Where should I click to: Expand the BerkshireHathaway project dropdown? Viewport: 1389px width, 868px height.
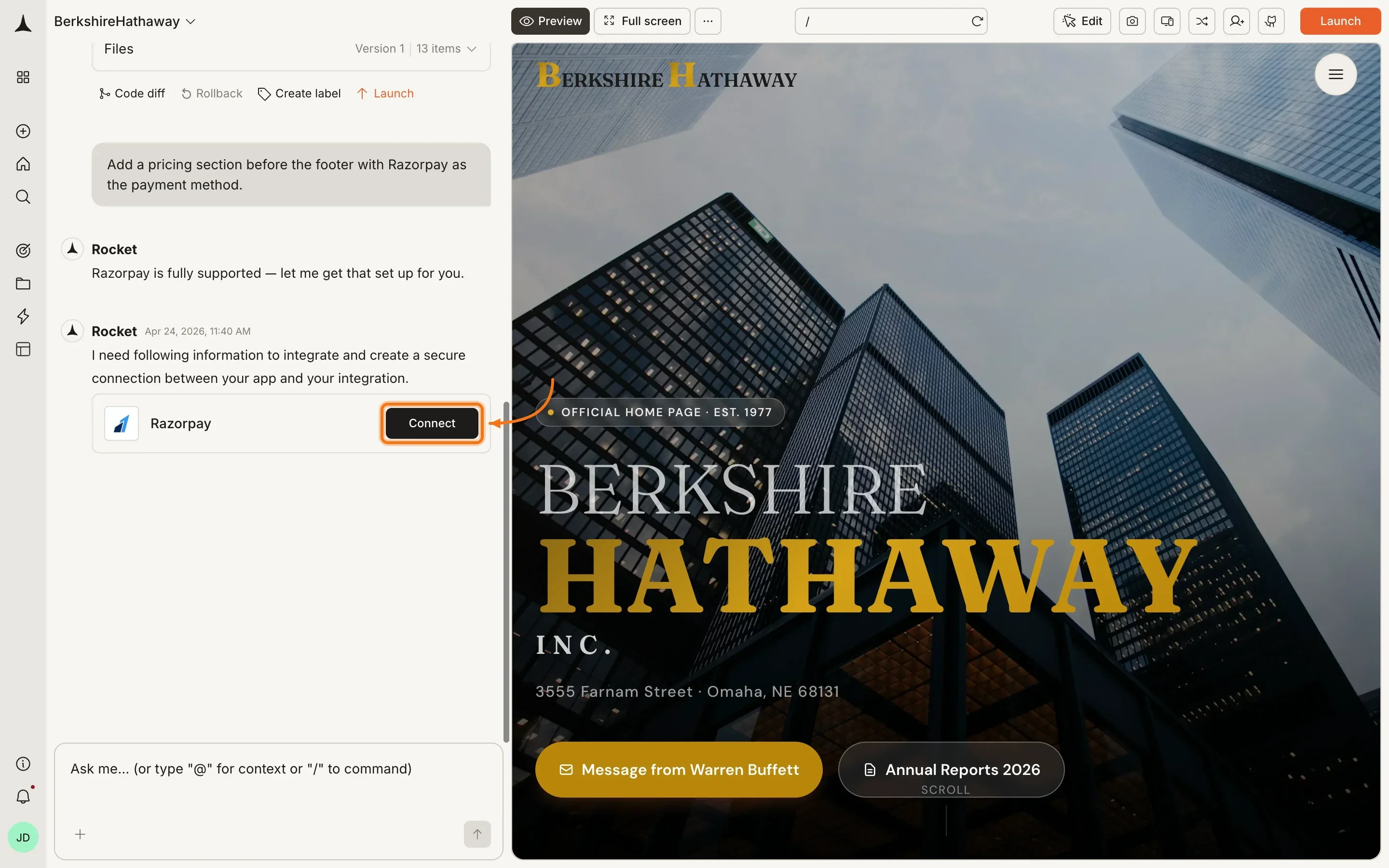(191, 21)
